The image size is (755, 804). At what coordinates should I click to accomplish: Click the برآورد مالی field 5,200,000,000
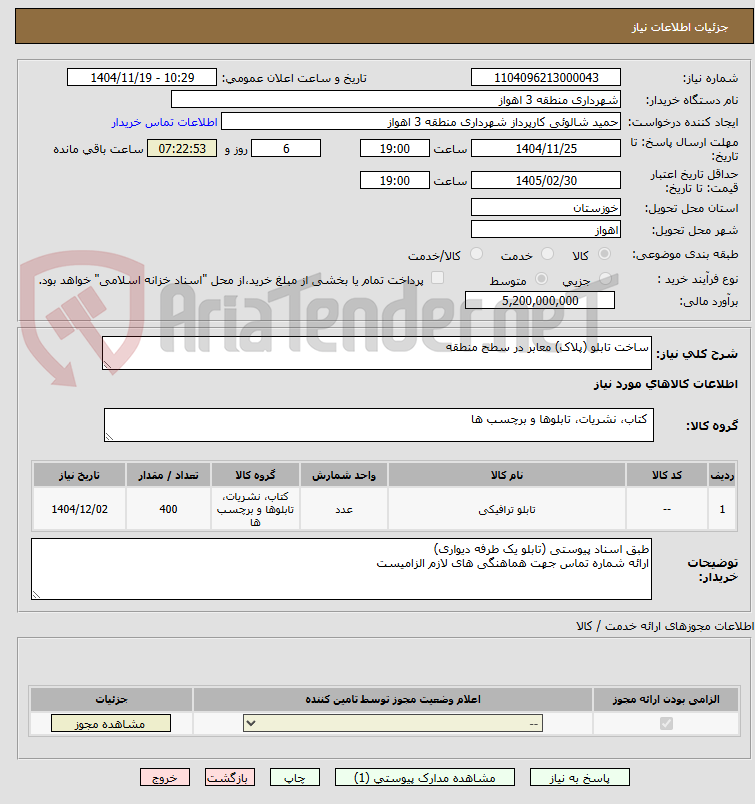(x=540, y=300)
